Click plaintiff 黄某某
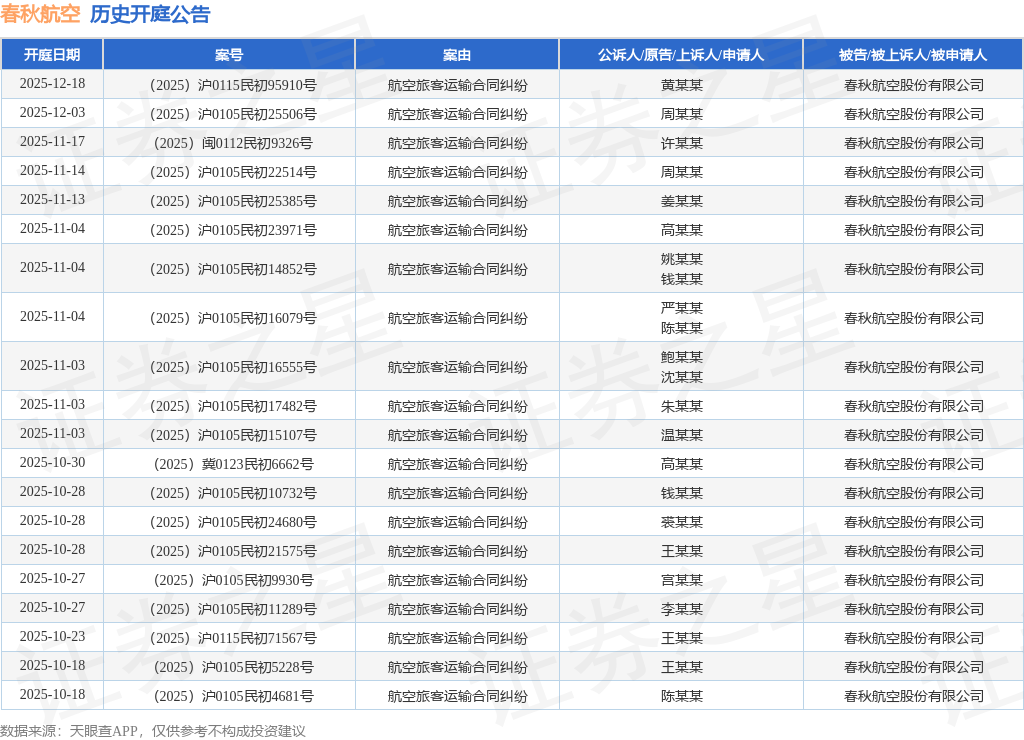 [x=682, y=85]
